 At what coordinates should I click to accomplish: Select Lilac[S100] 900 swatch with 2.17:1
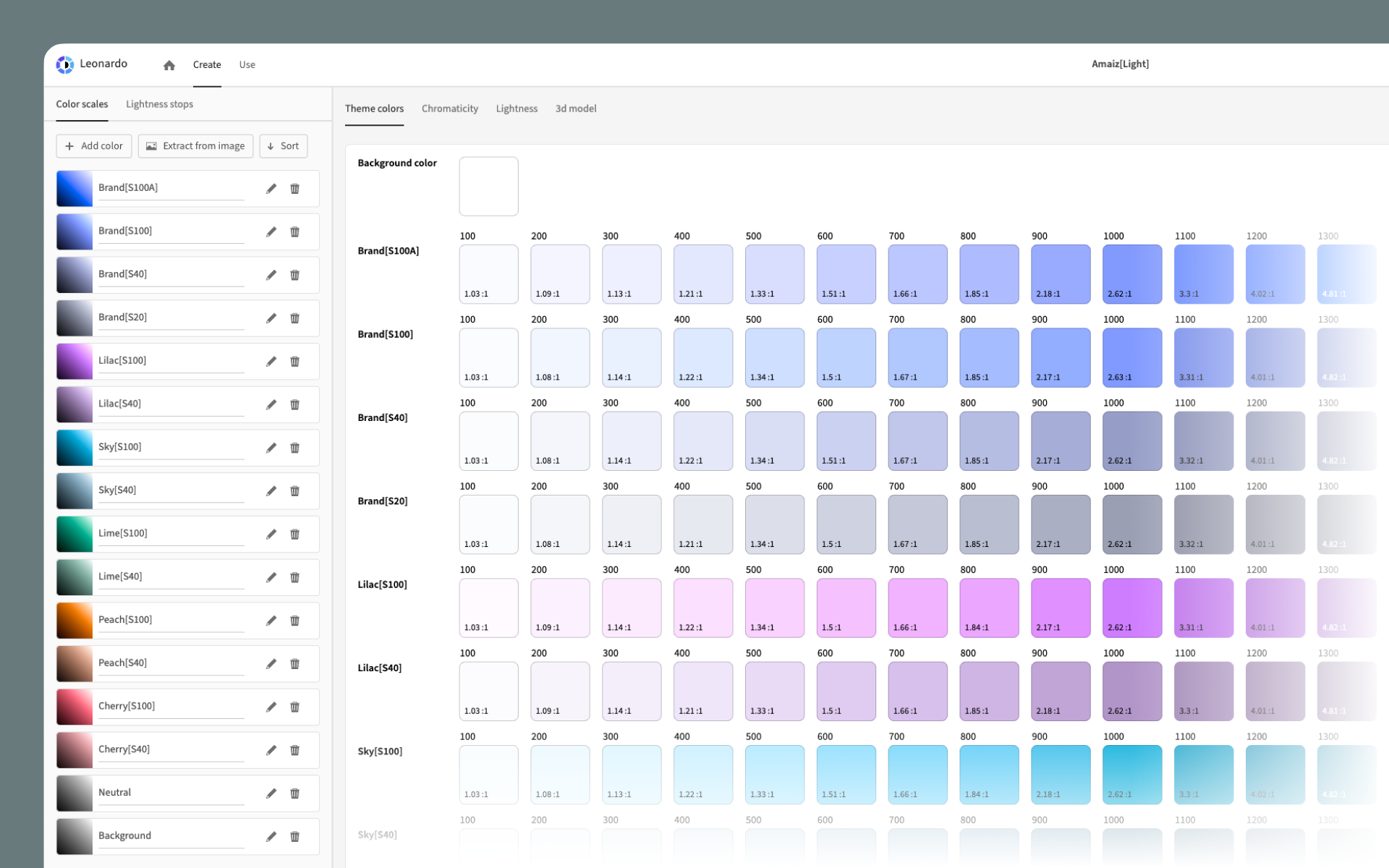[x=1061, y=608]
